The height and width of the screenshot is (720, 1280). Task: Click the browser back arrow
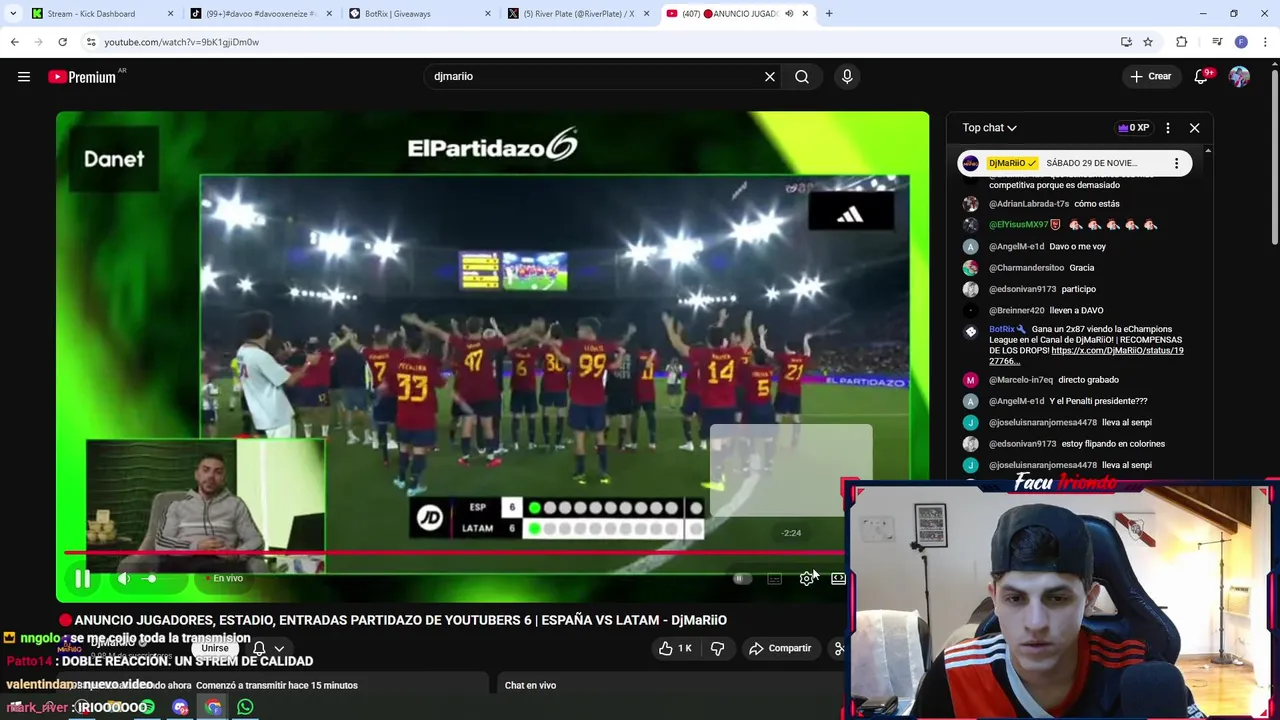[14, 42]
